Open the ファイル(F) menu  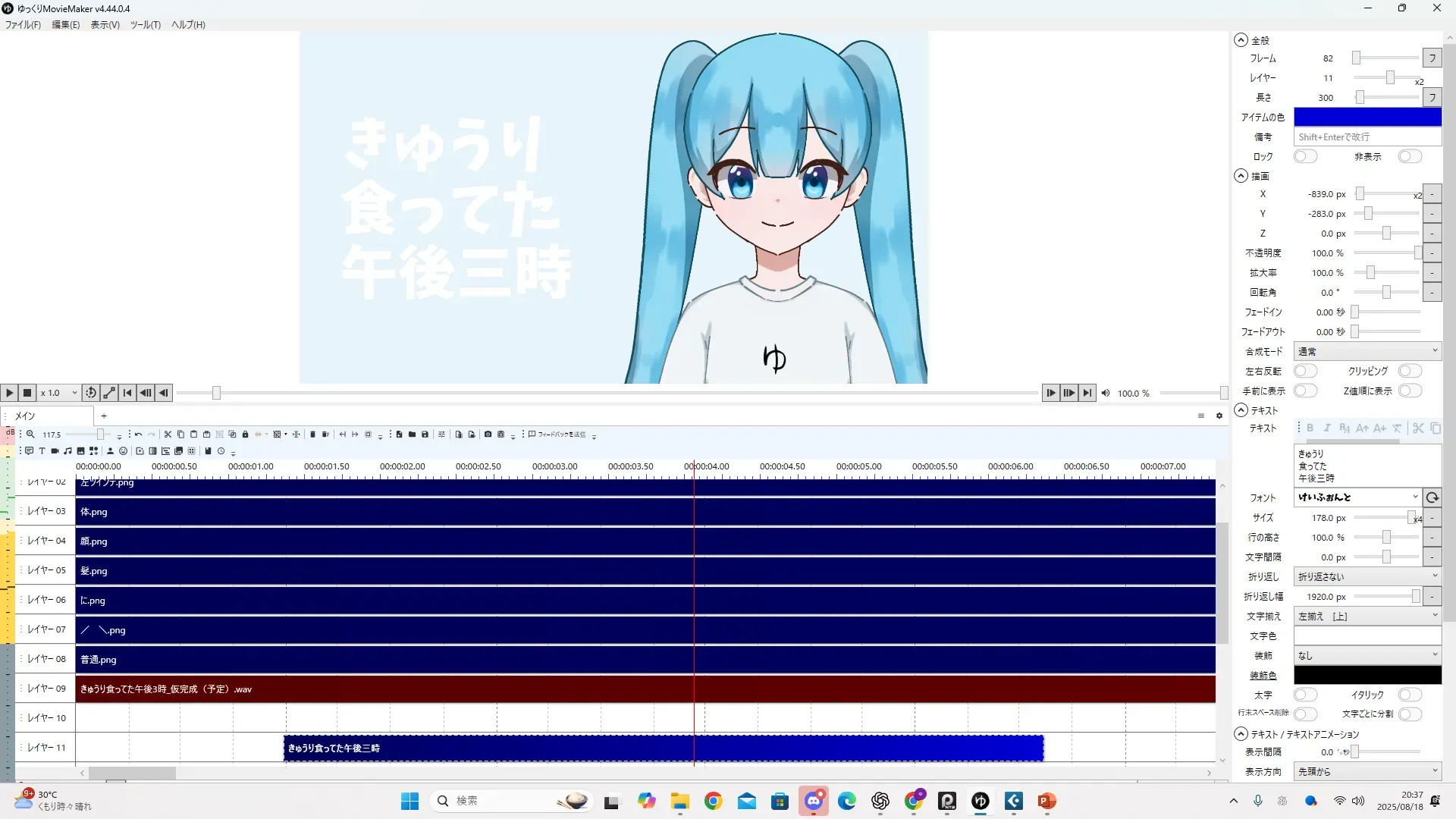23,24
